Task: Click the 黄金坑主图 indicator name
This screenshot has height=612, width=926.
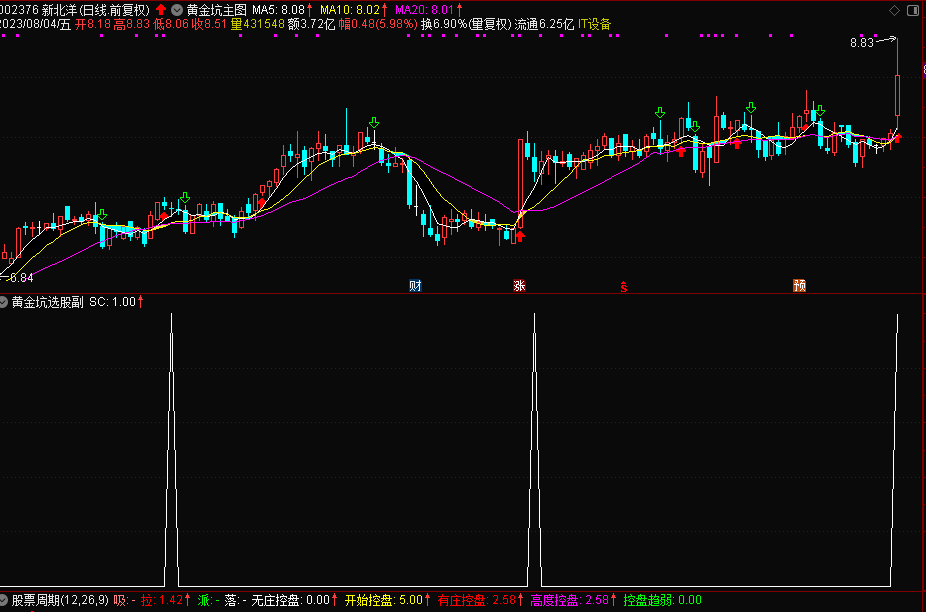Action: [217, 10]
